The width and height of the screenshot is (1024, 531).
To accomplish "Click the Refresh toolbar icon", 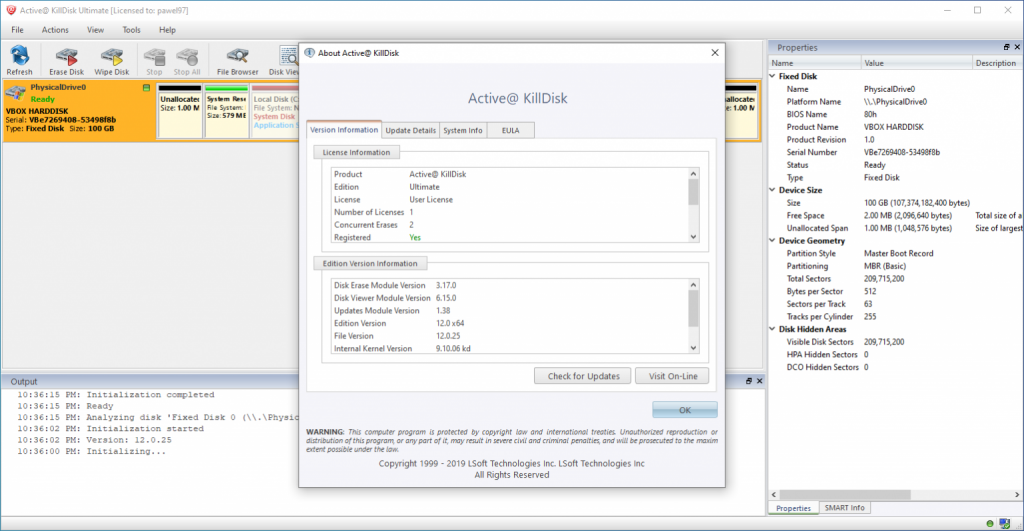I will pyautogui.click(x=19, y=61).
